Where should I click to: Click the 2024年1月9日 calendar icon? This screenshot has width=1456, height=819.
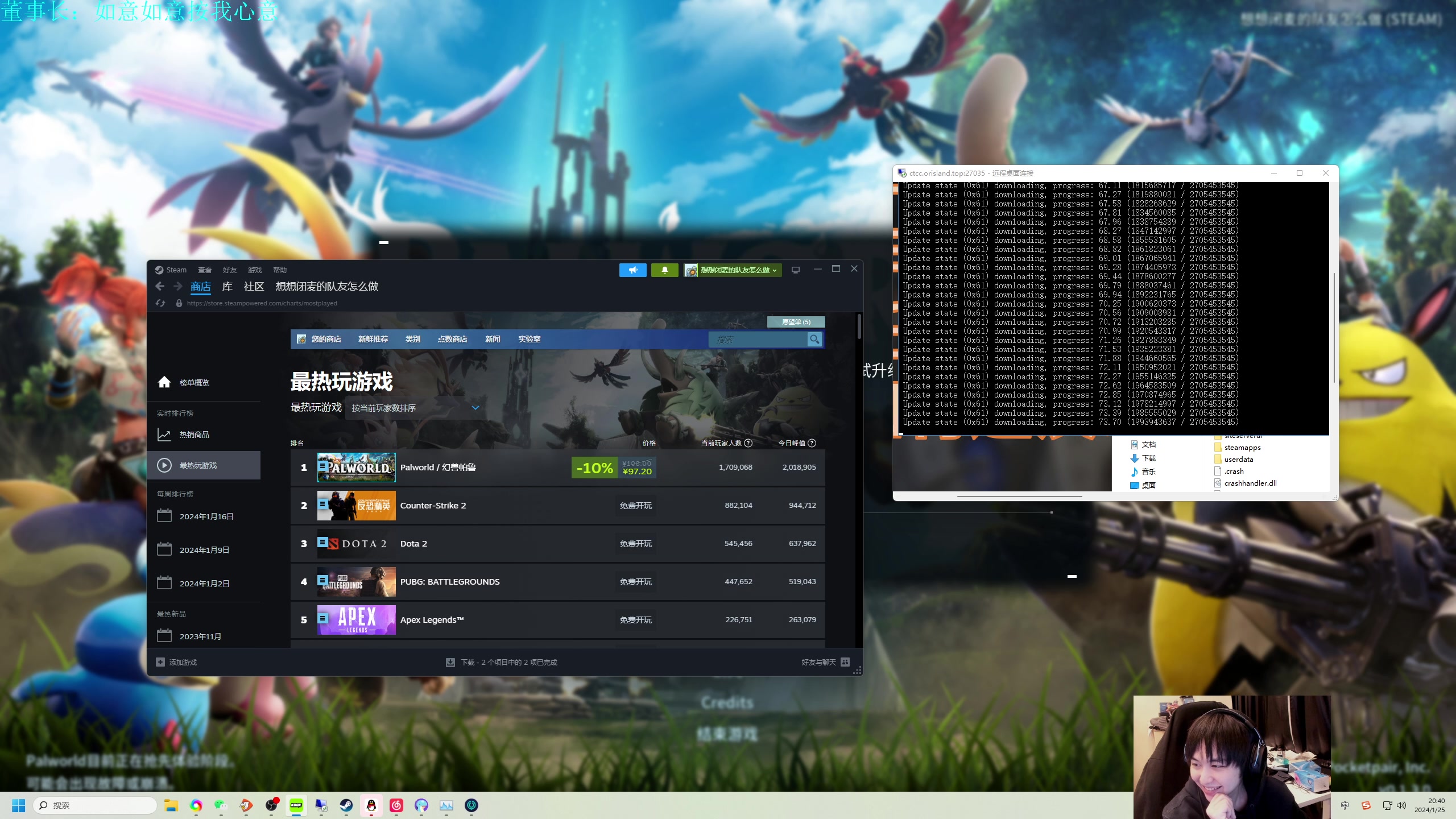click(x=164, y=549)
